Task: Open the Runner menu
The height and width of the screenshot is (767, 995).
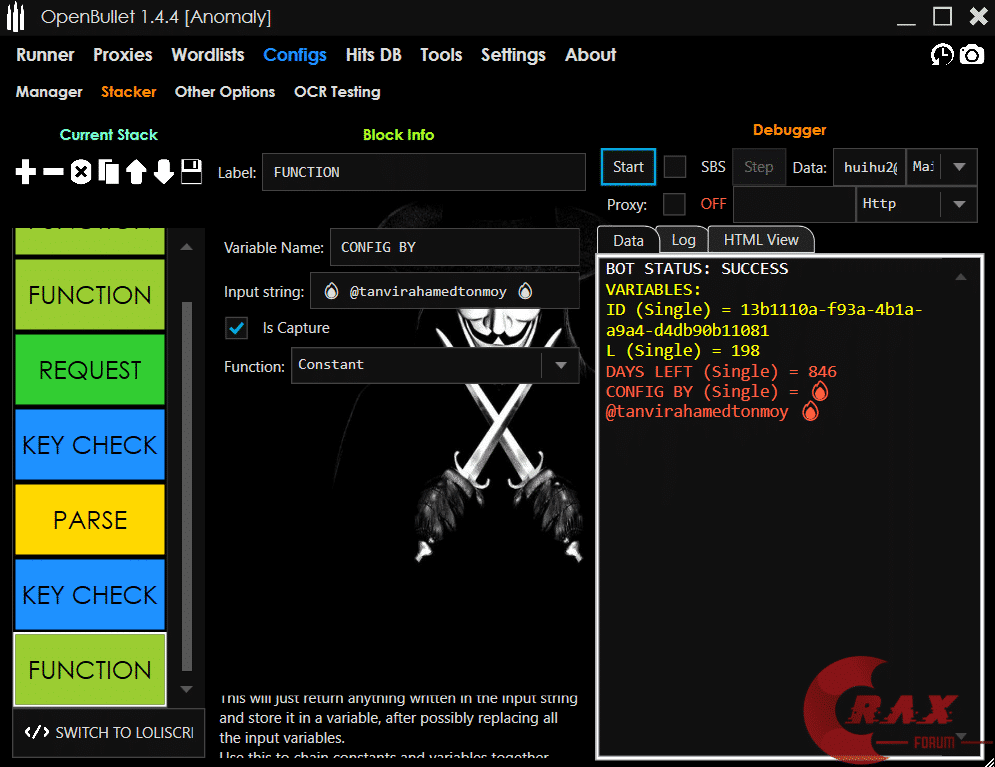Action: tap(45, 55)
